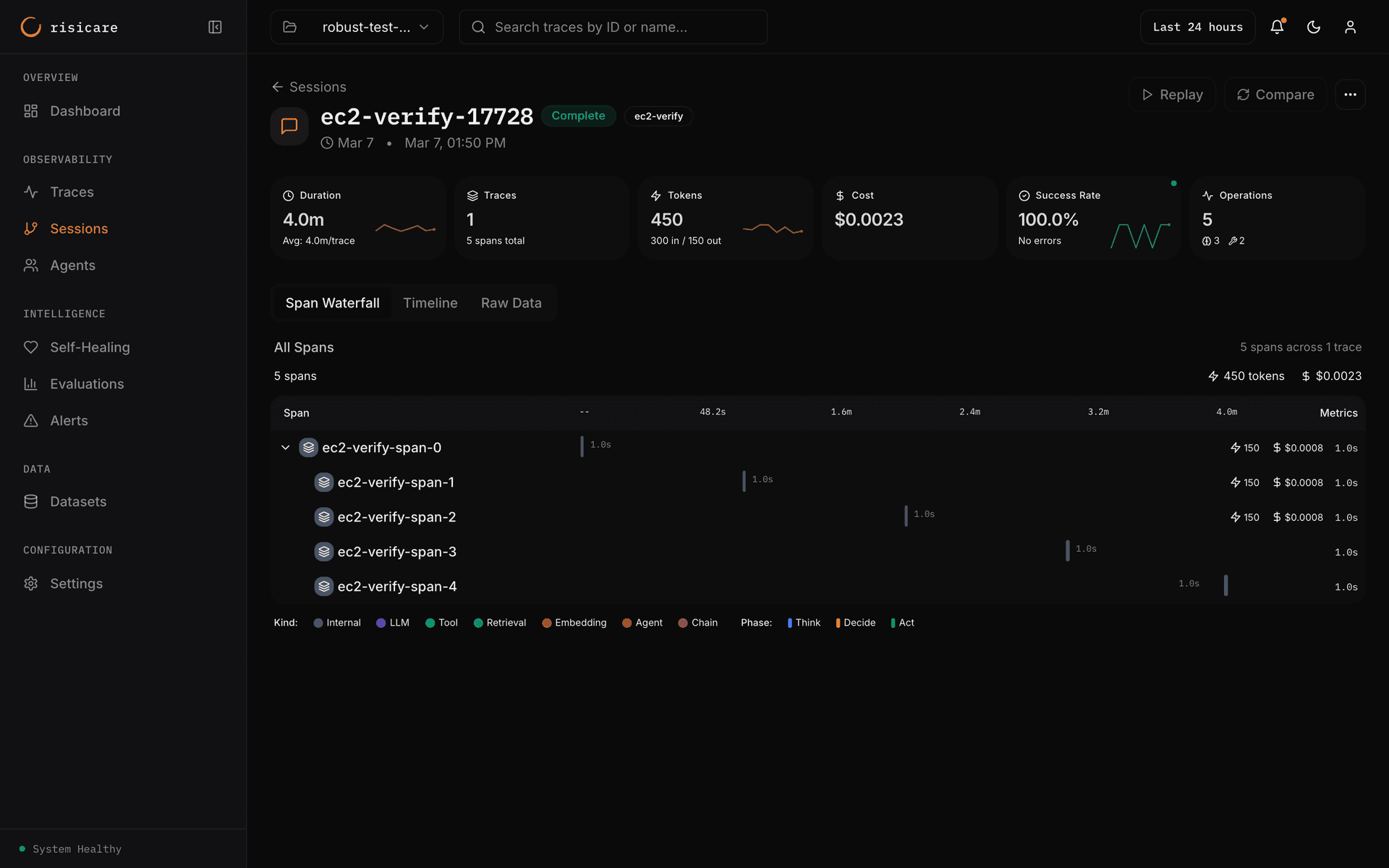Open the Self-Healing section
Viewport: 1389px width, 868px height.
pos(89,347)
